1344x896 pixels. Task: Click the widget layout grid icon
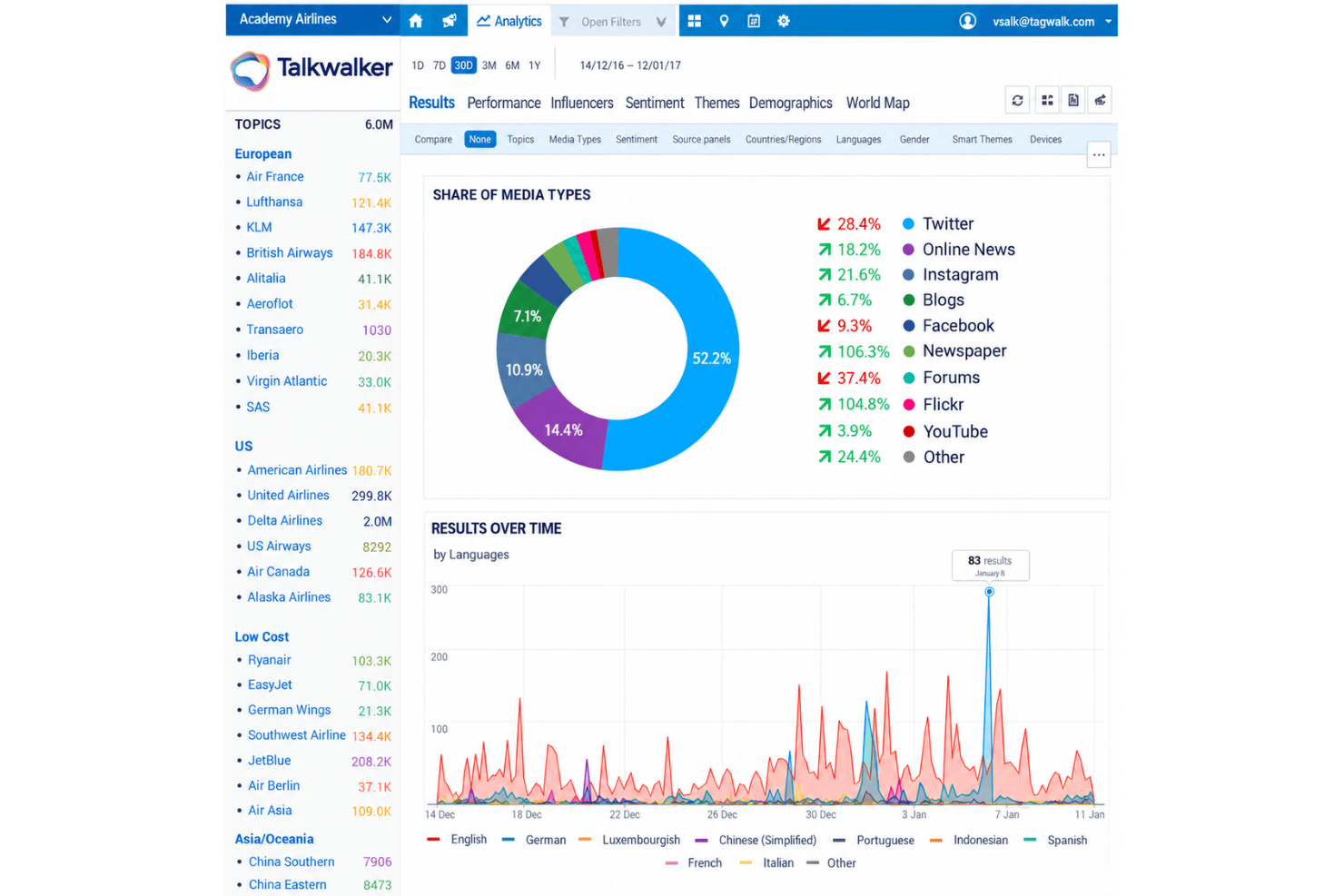1047,101
